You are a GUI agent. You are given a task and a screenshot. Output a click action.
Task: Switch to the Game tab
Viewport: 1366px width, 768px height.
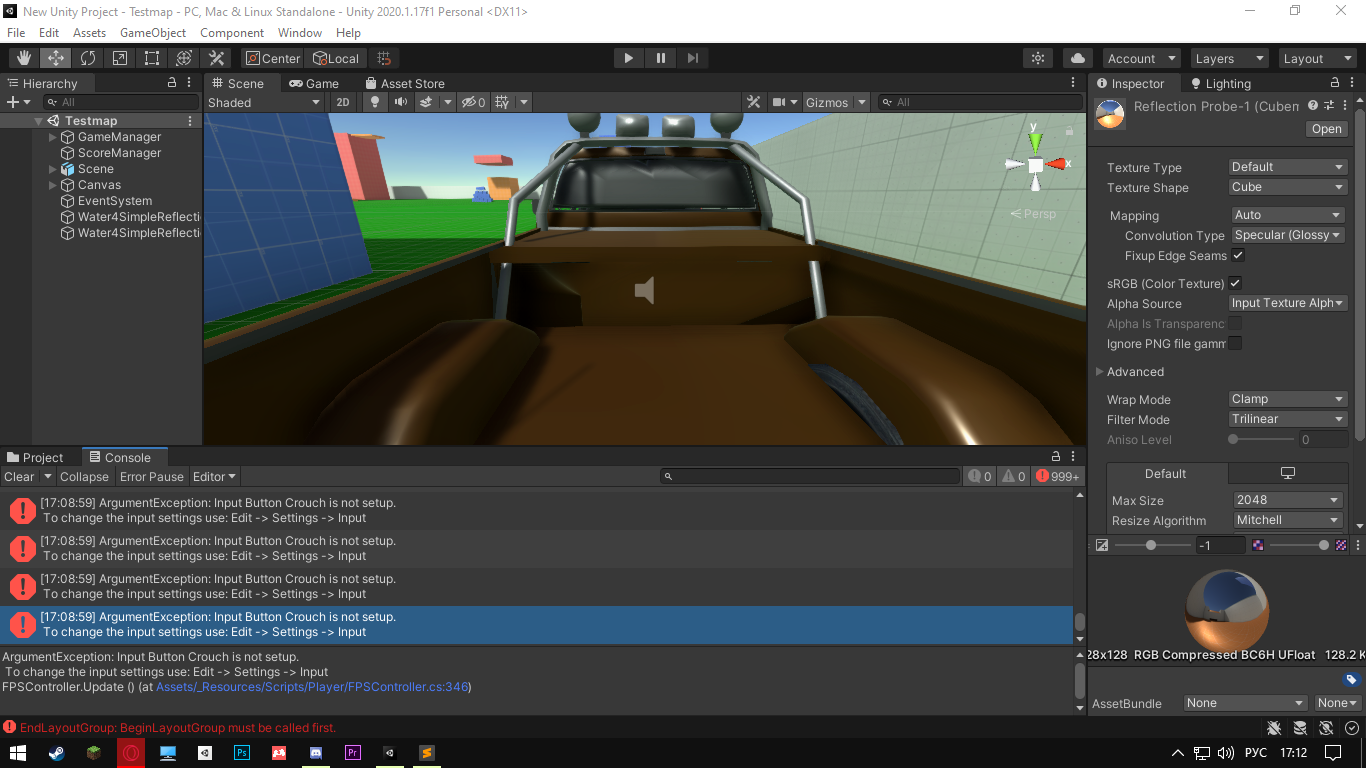[x=314, y=83]
